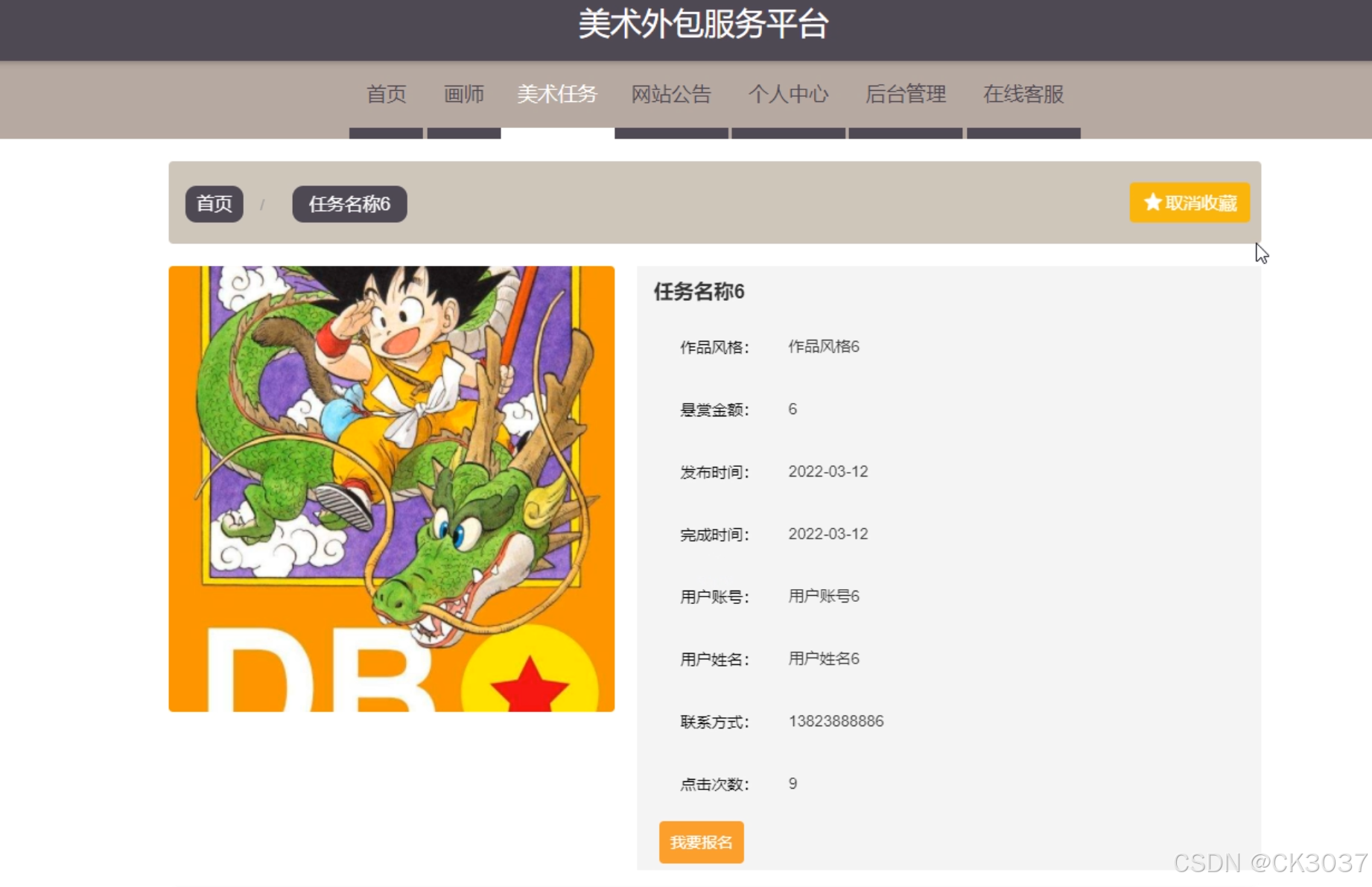
Task: Open the 画师 menu item
Action: 463,95
